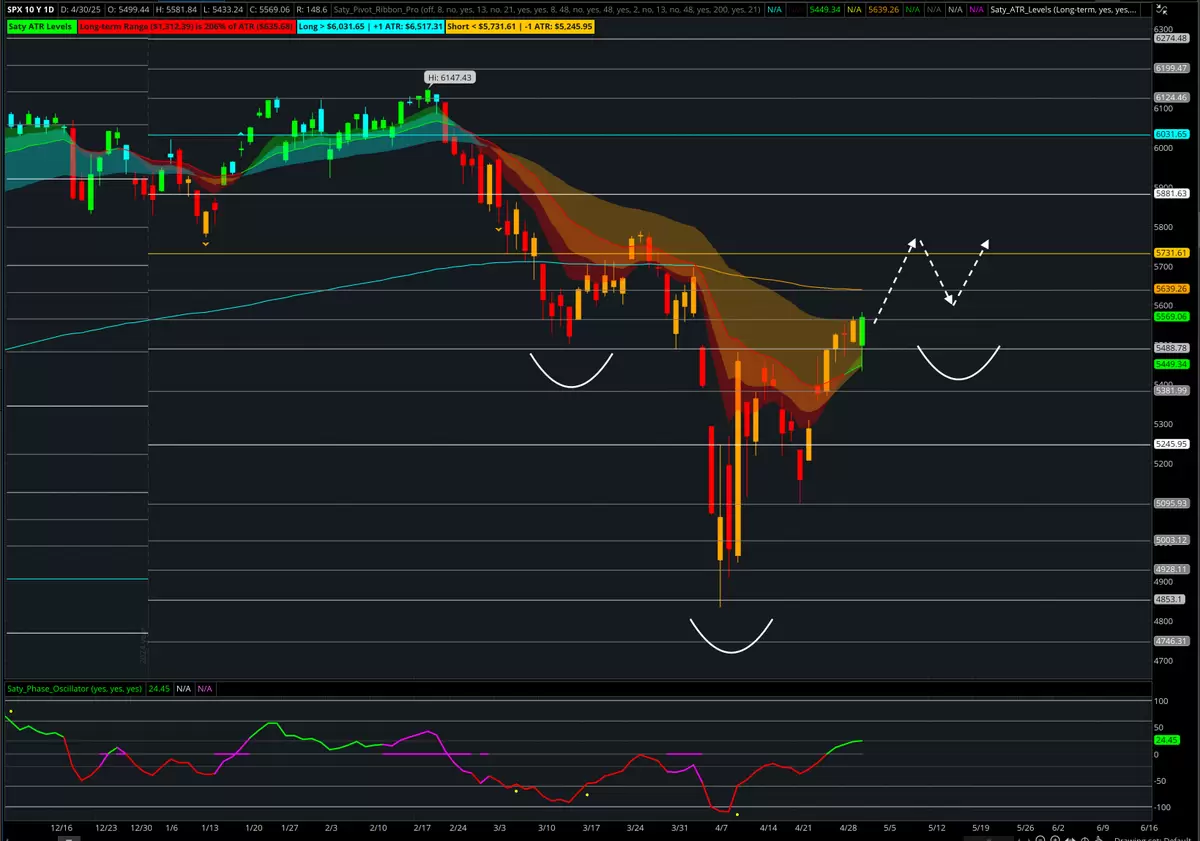Viewport: 1200px width, 841px height.
Task: Click the cyan 6031.65 price level bubble
Action: click(x=1169, y=134)
